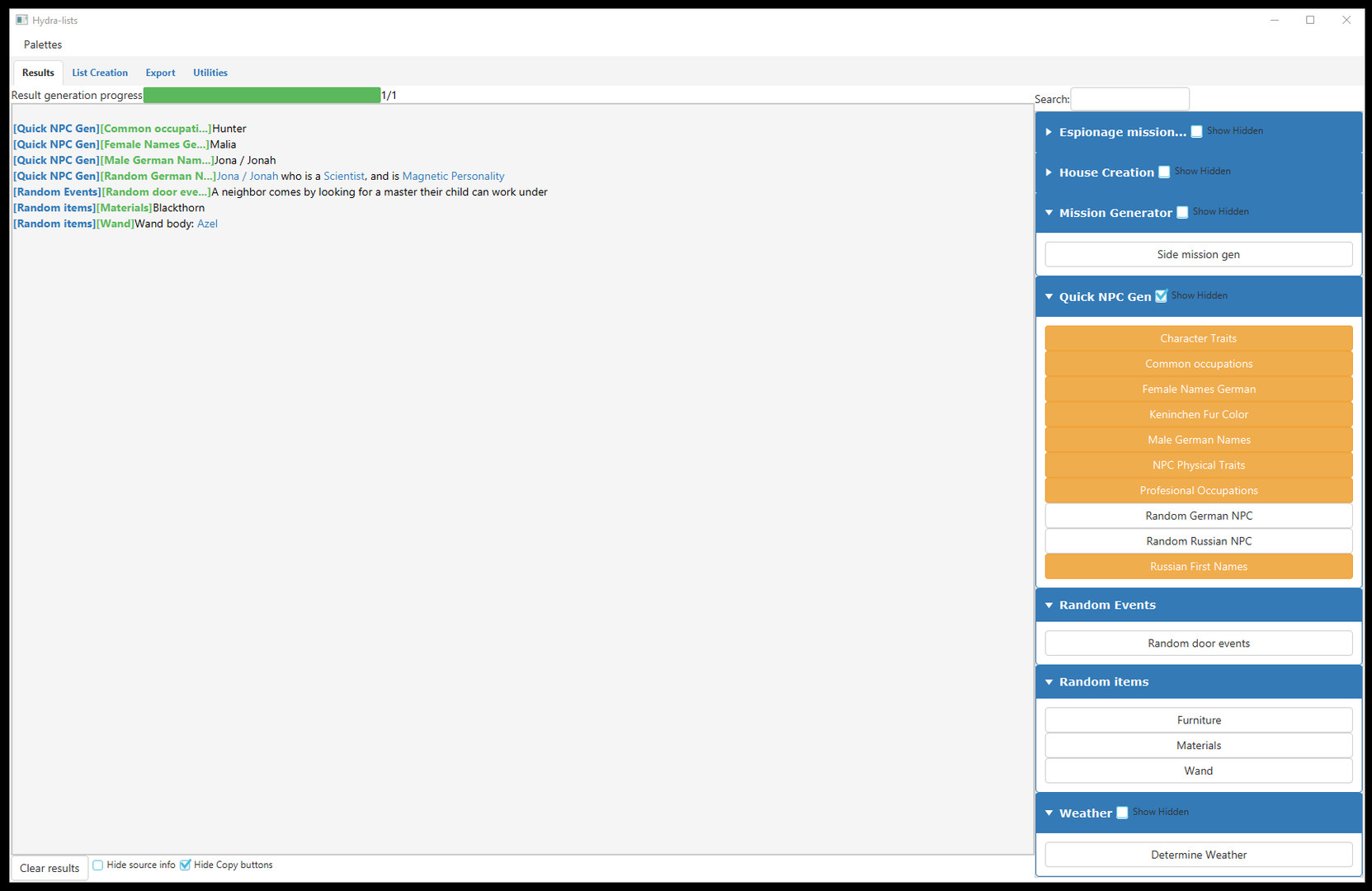Collapse the Quick NPC Gen section

click(x=1049, y=297)
